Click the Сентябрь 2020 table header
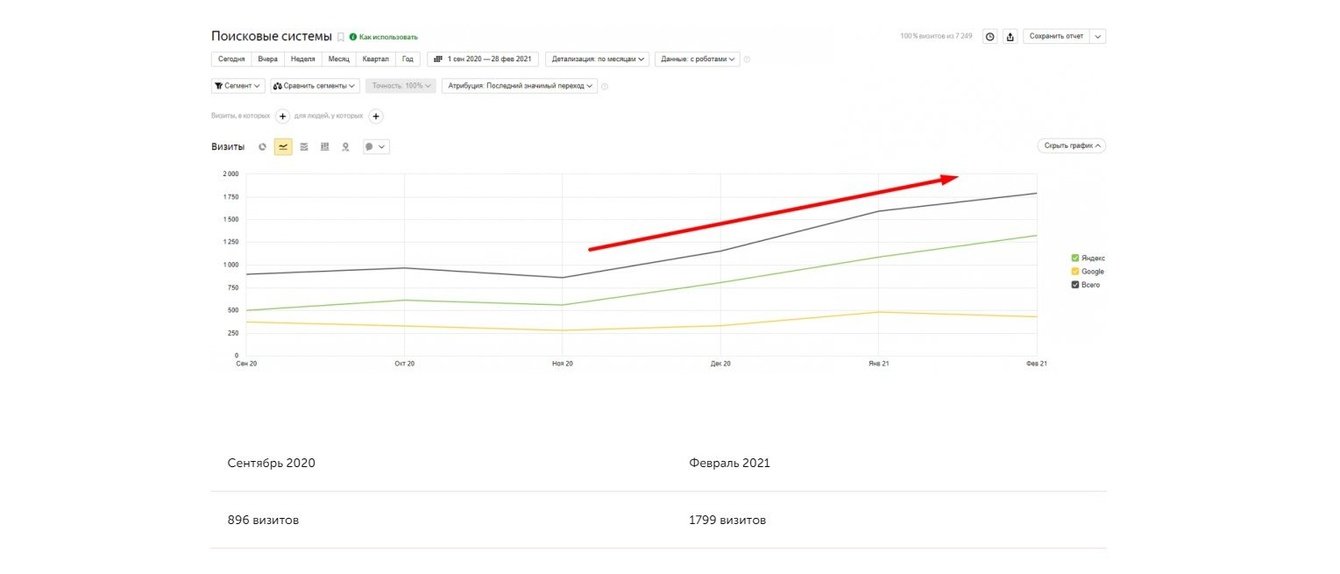Viewport: 1340px width, 574px height. [271, 463]
